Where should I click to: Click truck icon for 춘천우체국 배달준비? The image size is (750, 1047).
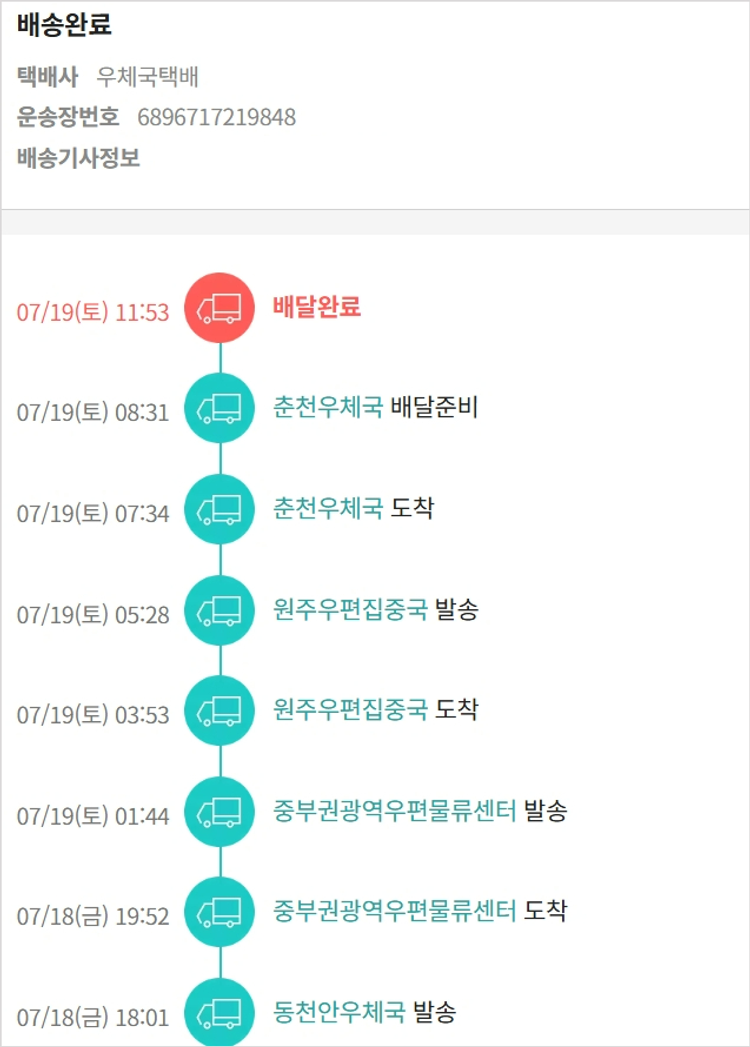220,408
